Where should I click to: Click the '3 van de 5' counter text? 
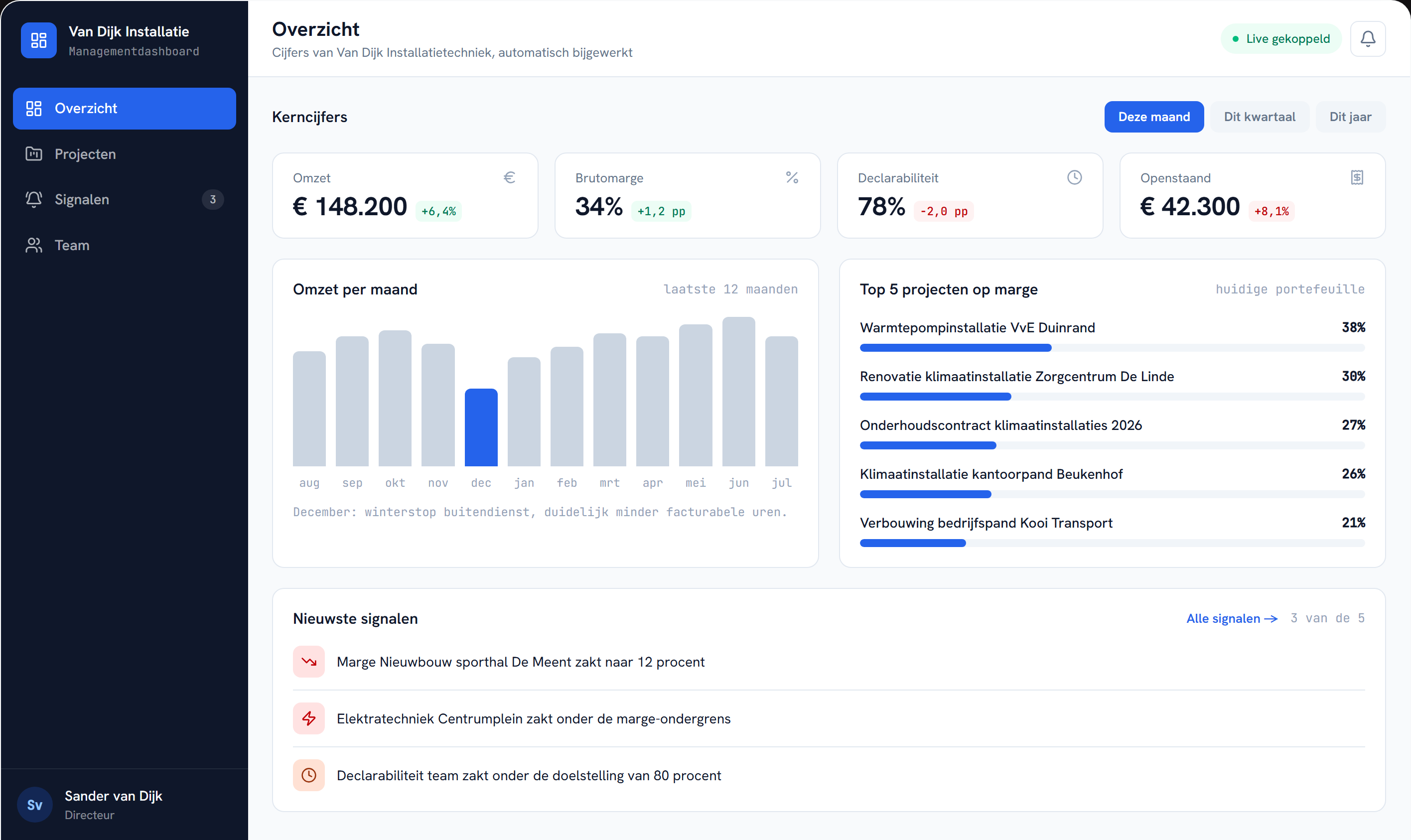[x=1327, y=618]
